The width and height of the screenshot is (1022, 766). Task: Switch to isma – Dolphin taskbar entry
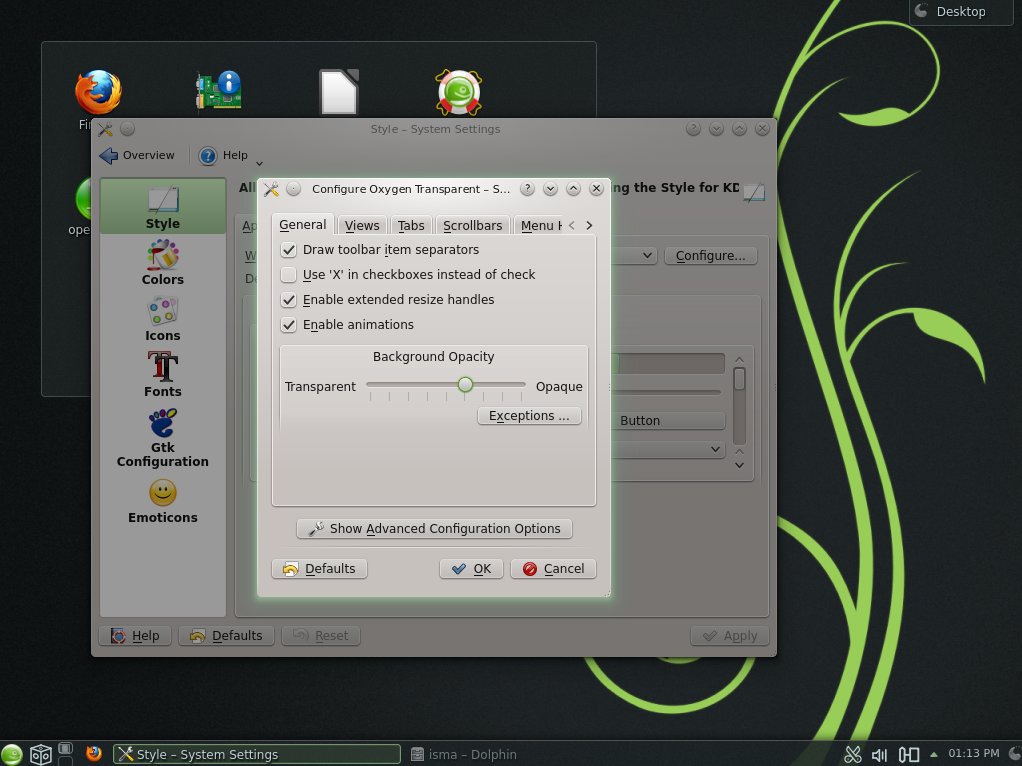[463, 754]
